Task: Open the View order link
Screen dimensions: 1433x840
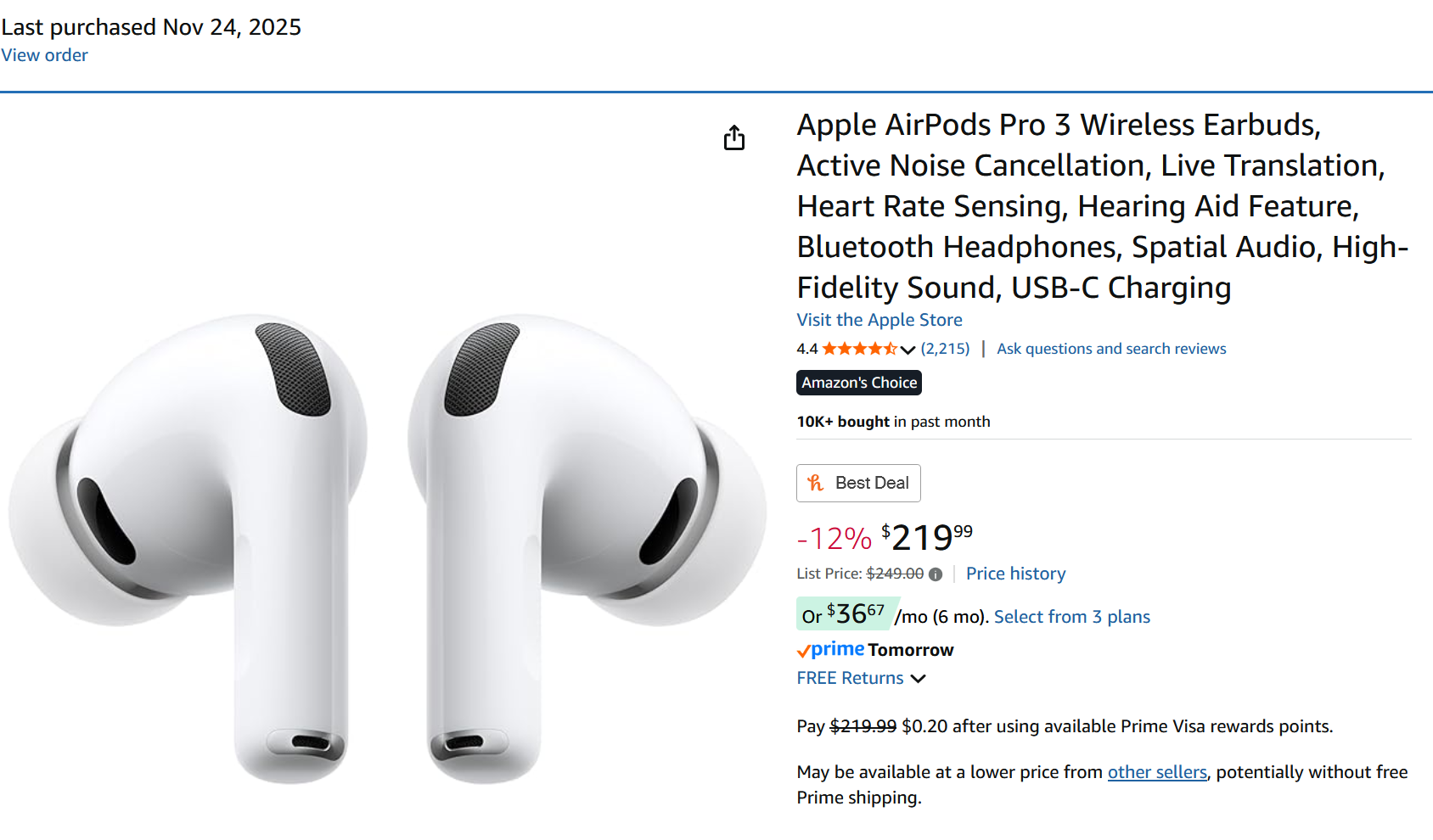Action: [x=44, y=55]
